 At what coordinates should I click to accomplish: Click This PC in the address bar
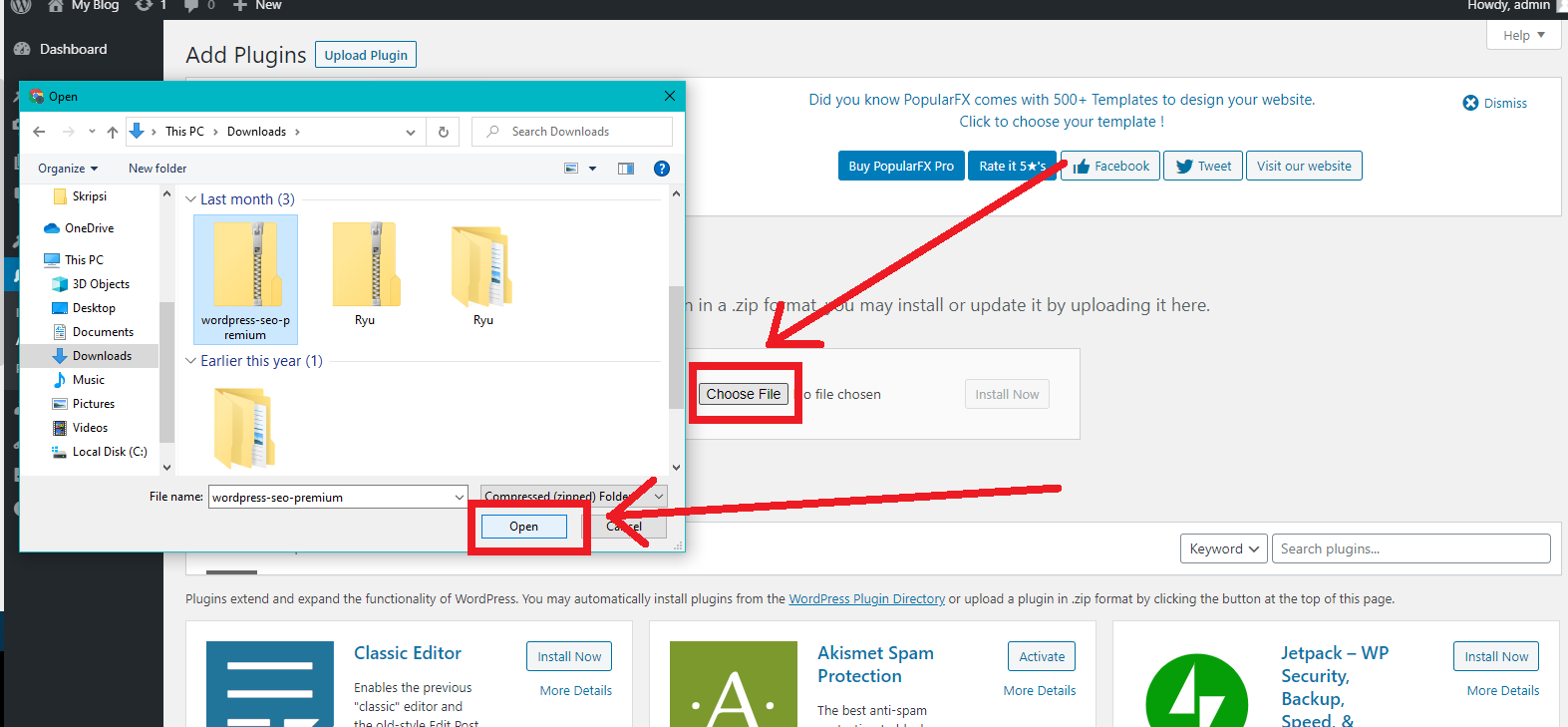184,132
